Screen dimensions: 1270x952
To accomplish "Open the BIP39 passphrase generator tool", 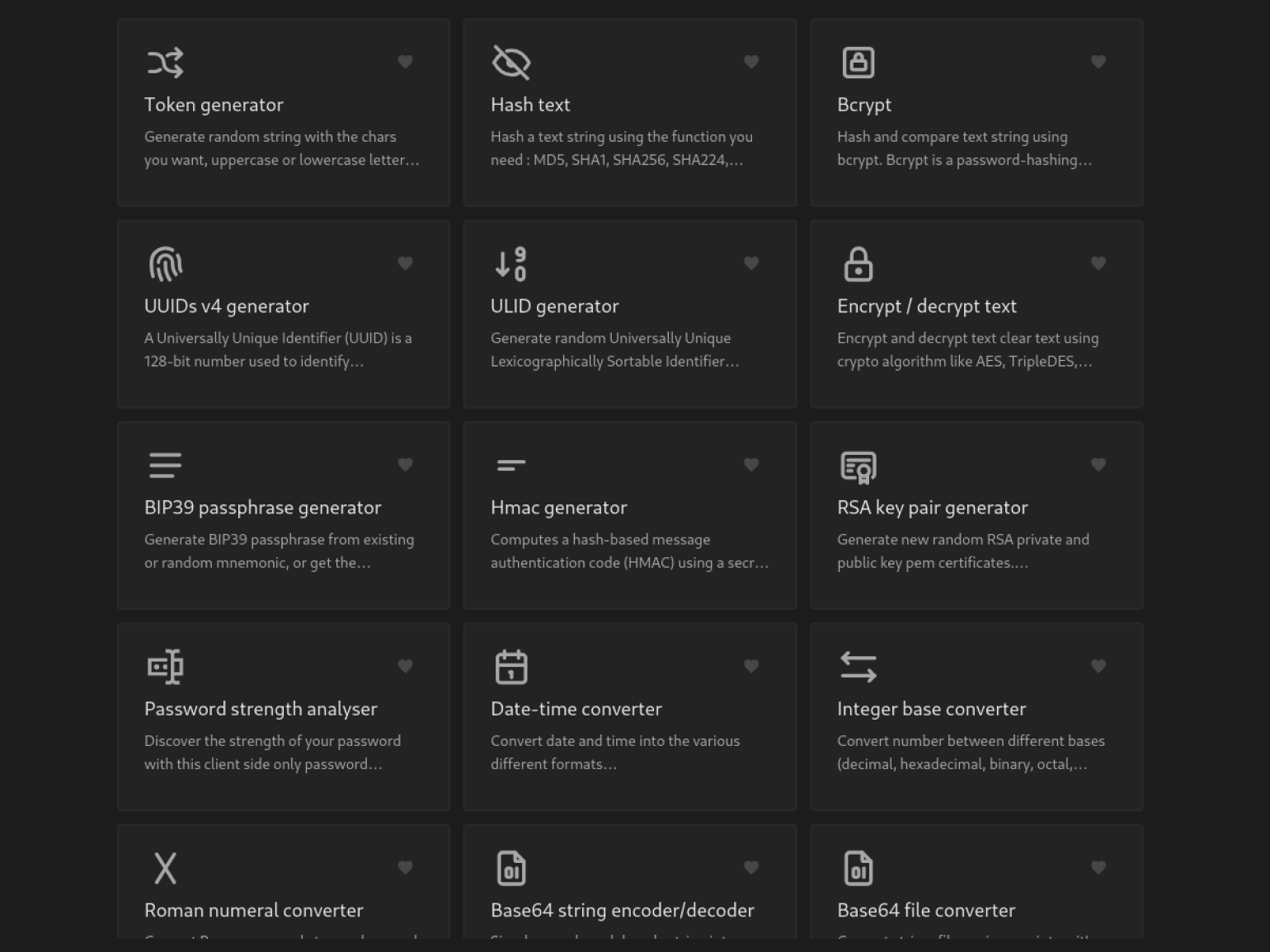I will 262,508.
